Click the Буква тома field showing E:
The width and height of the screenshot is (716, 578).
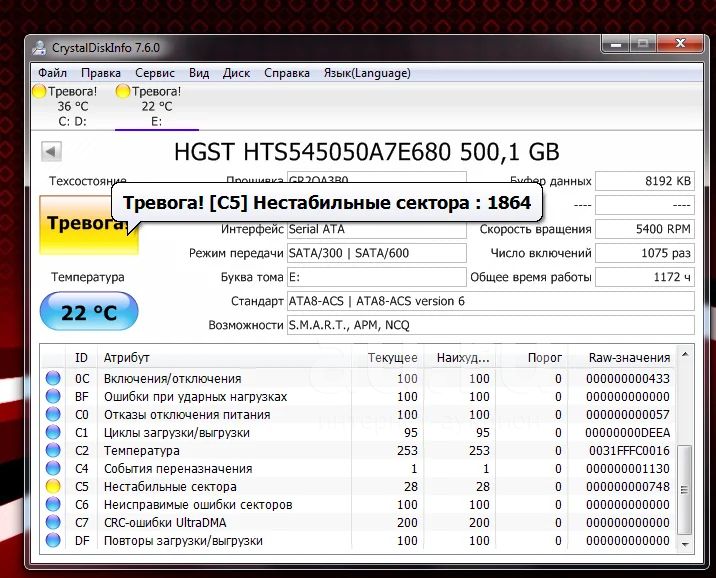coord(377,277)
